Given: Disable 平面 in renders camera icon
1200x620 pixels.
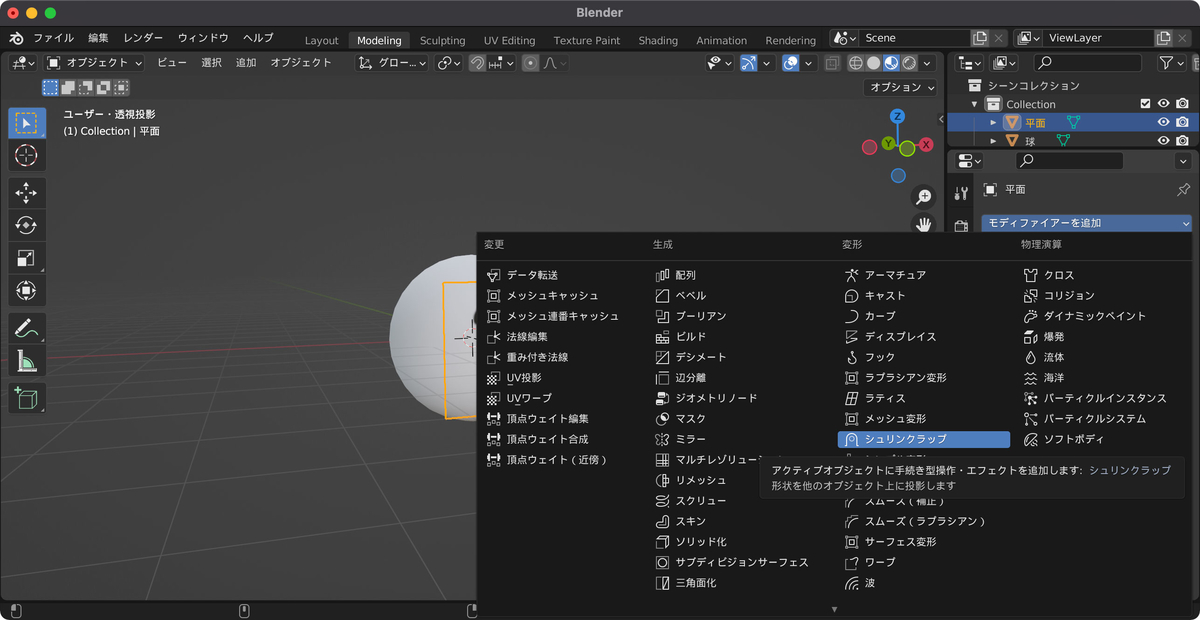Looking at the screenshot, I should click(1182, 122).
